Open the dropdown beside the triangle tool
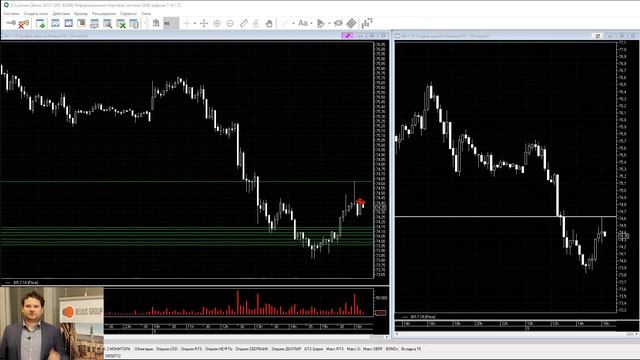Screen dimensions: 640x360 (x=329, y=23)
